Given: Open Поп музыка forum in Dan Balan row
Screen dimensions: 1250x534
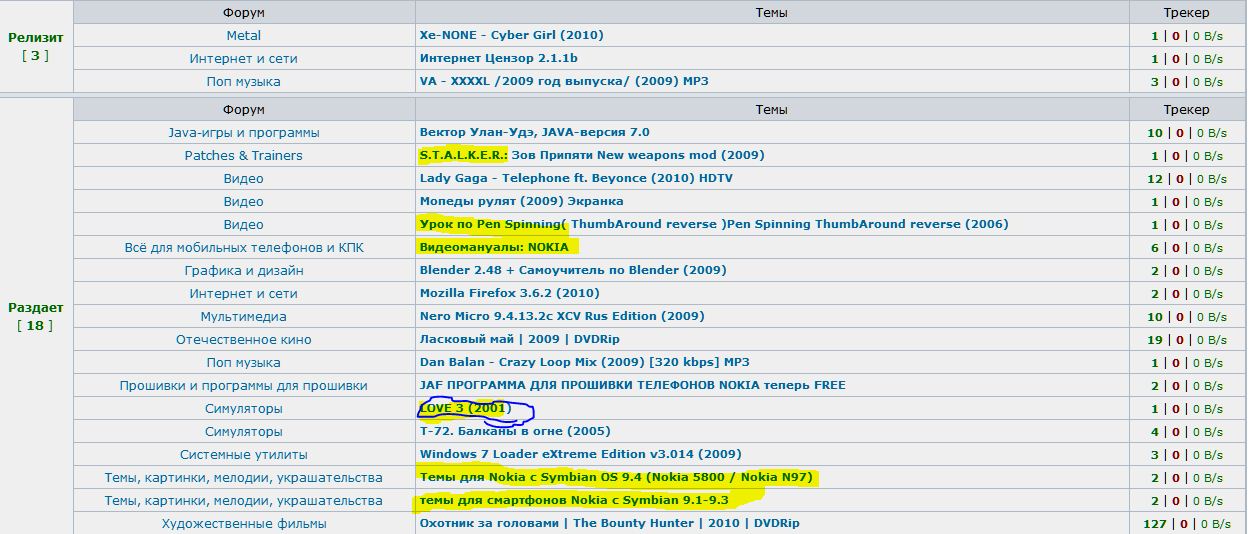Looking at the screenshot, I should (x=243, y=362).
